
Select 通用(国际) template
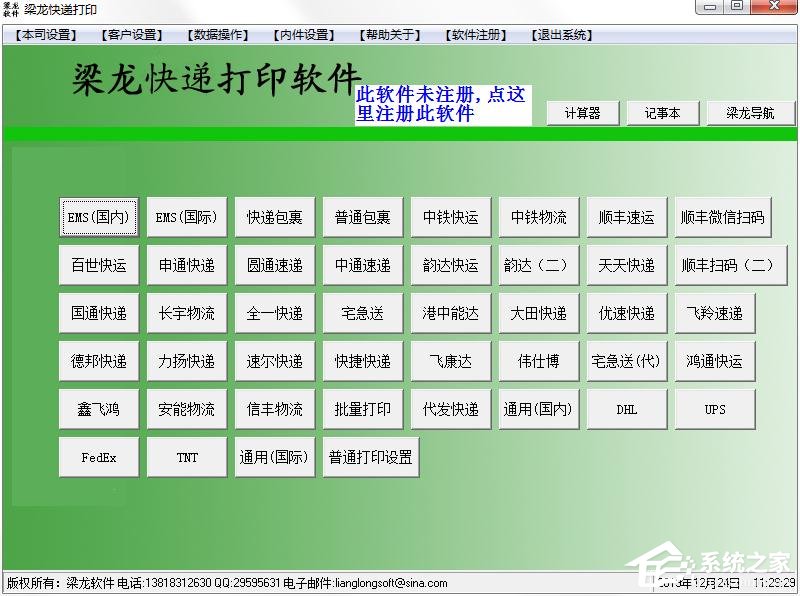[x=274, y=457]
